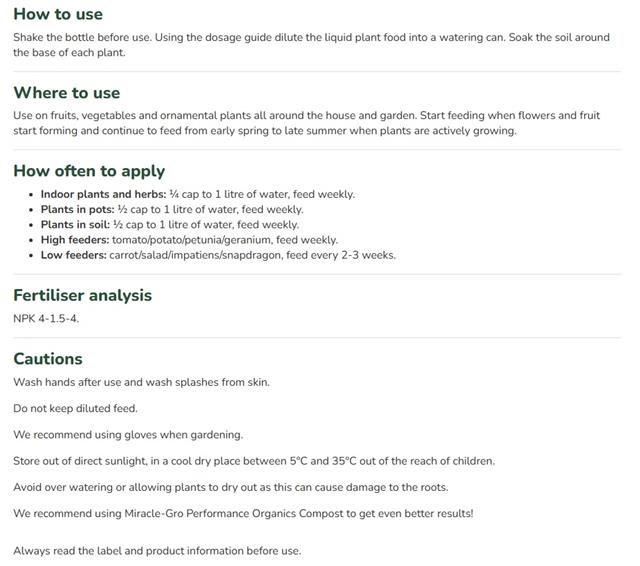The height and width of the screenshot is (566, 640).
Task: Click the "How to use" heading
Action: (58, 14)
